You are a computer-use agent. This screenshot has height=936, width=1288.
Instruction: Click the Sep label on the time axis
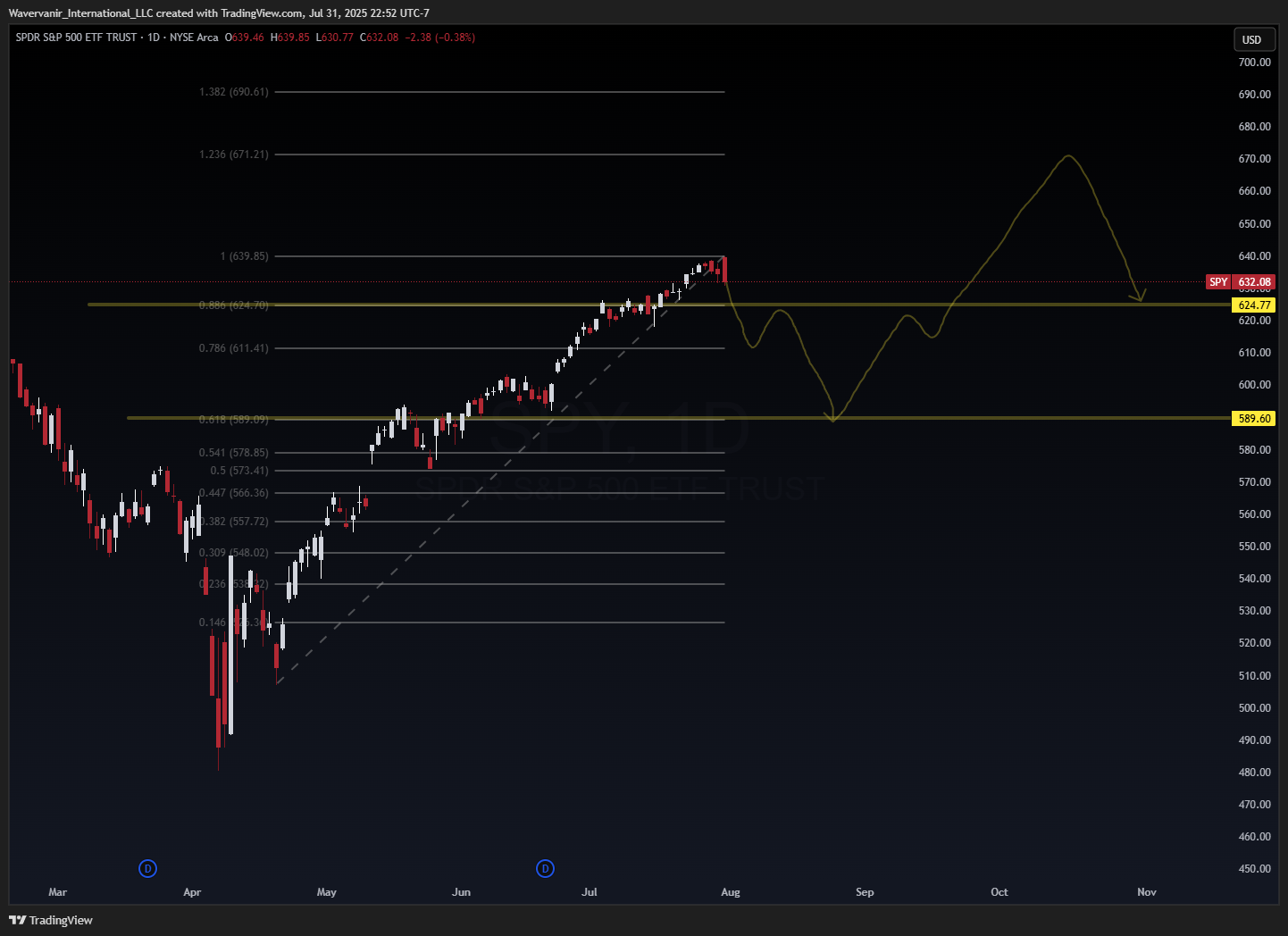865,892
